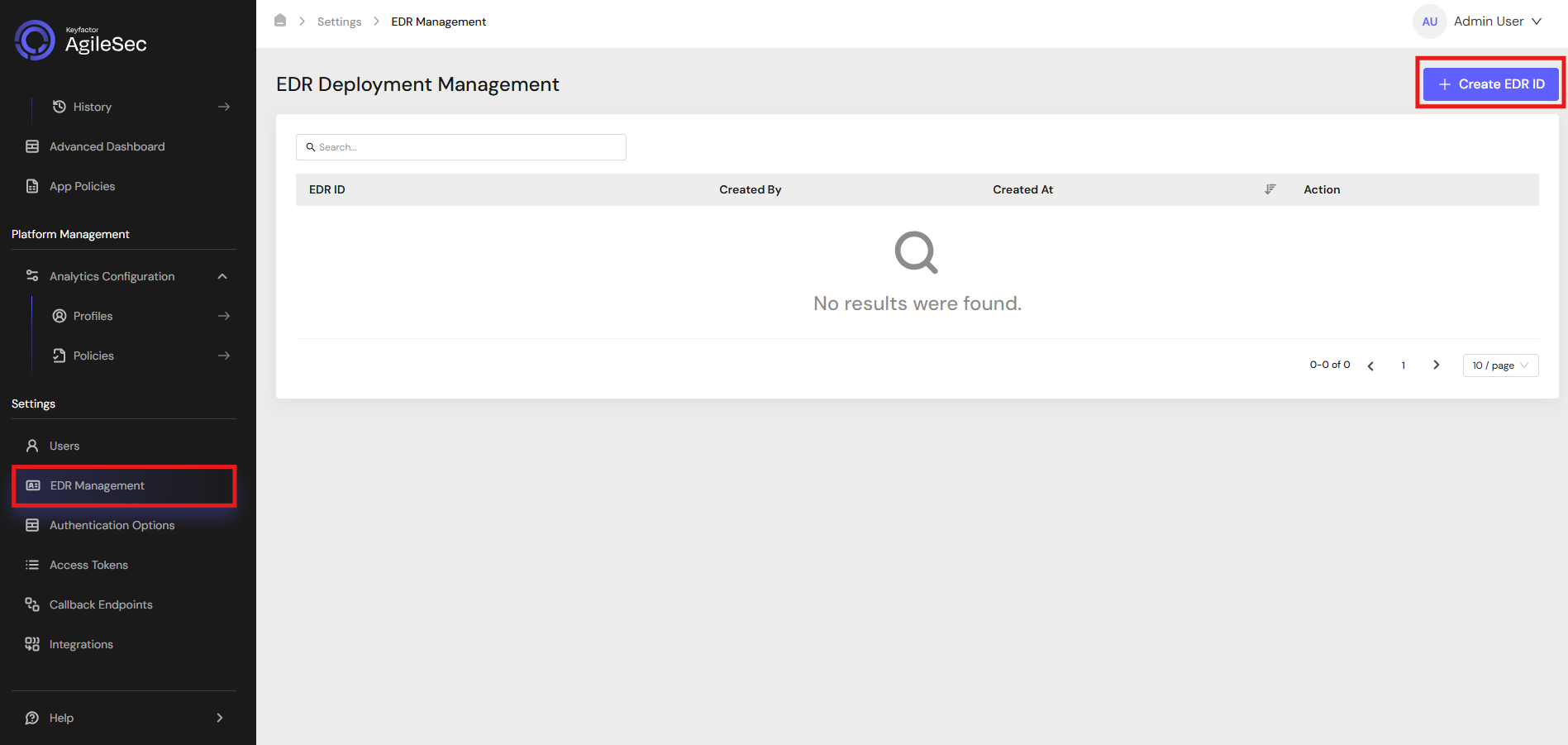Click Settings breadcrumb link

pyautogui.click(x=339, y=21)
